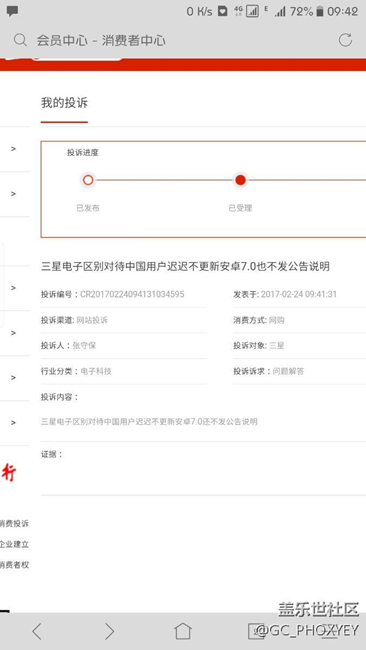Tap the 4G signal indicator in status bar
The width and height of the screenshot is (366, 650).
(238, 11)
